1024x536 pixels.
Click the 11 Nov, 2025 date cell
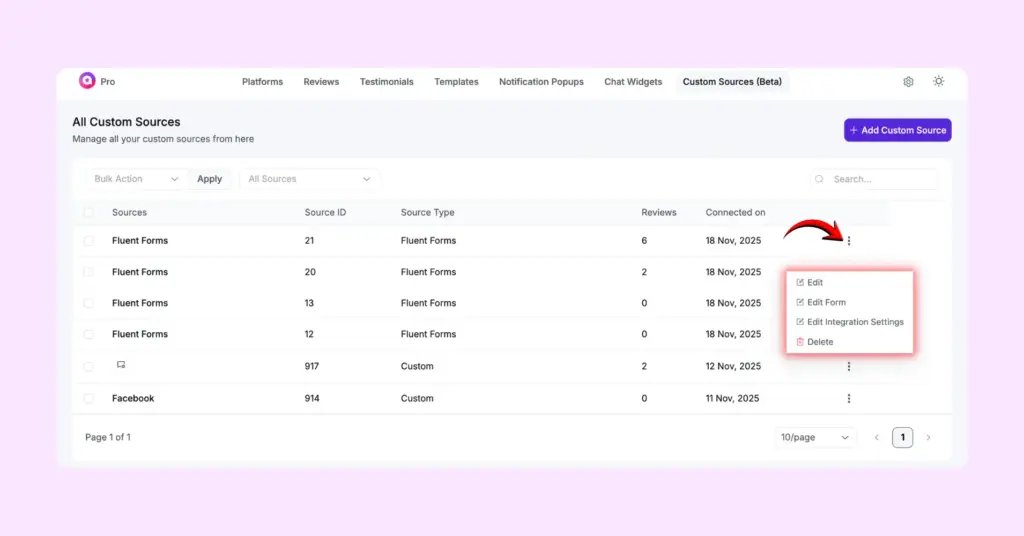732,398
